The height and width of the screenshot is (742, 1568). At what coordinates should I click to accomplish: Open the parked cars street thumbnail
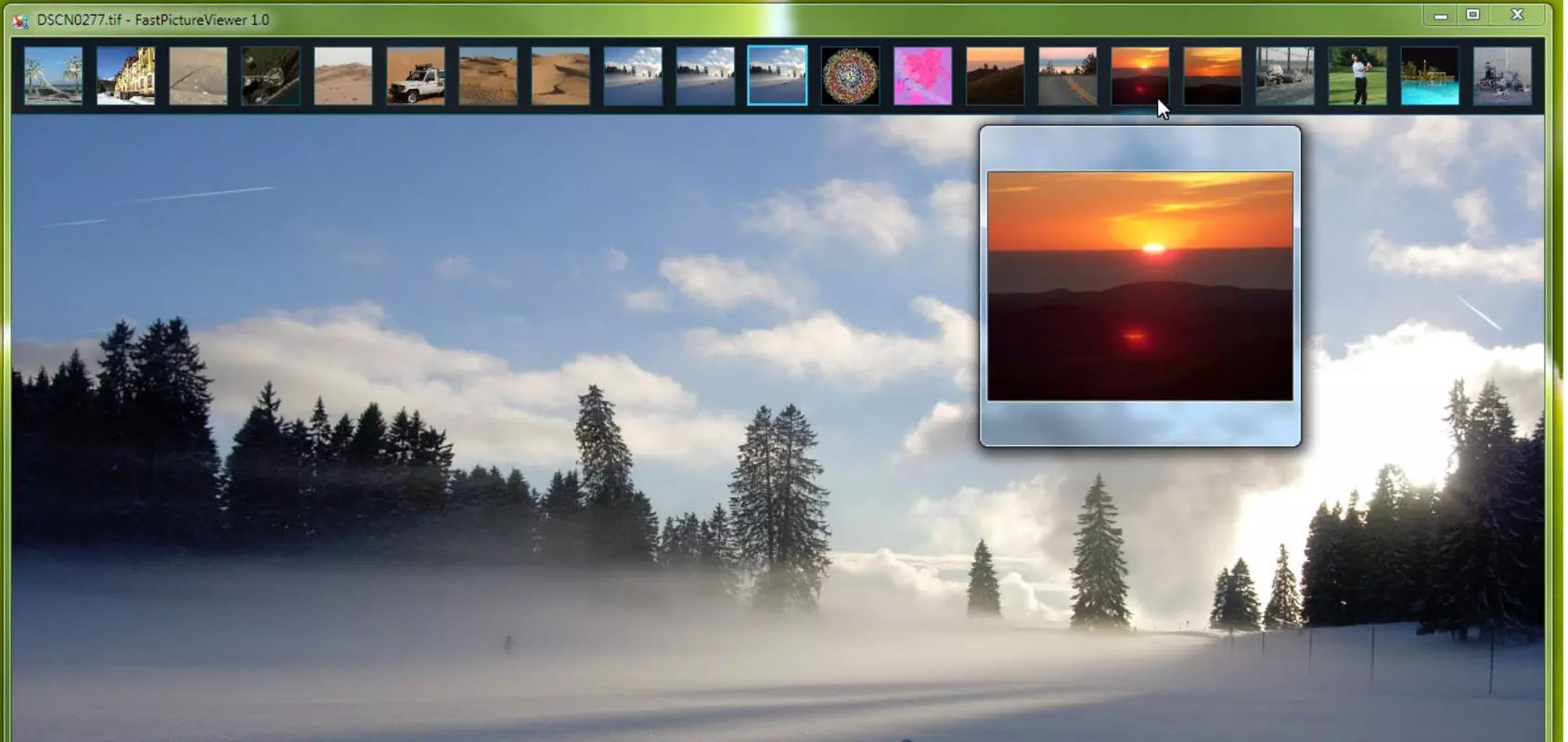tap(1285, 76)
